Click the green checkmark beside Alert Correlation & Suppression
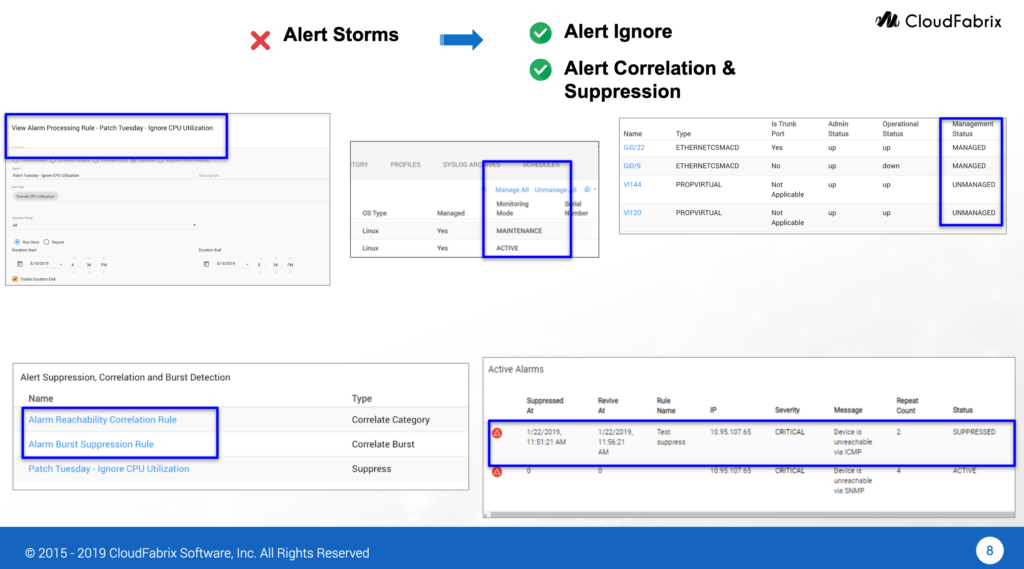 [540, 70]
